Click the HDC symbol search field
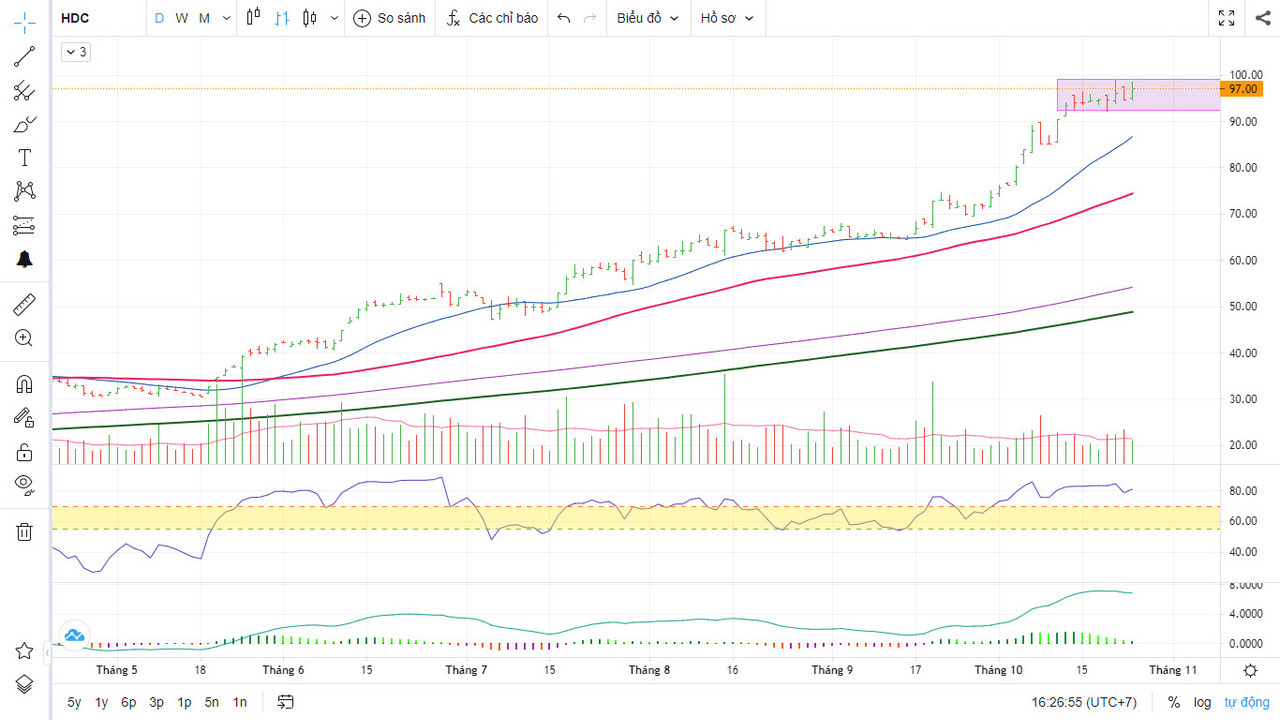 click(x=98, y=18)
